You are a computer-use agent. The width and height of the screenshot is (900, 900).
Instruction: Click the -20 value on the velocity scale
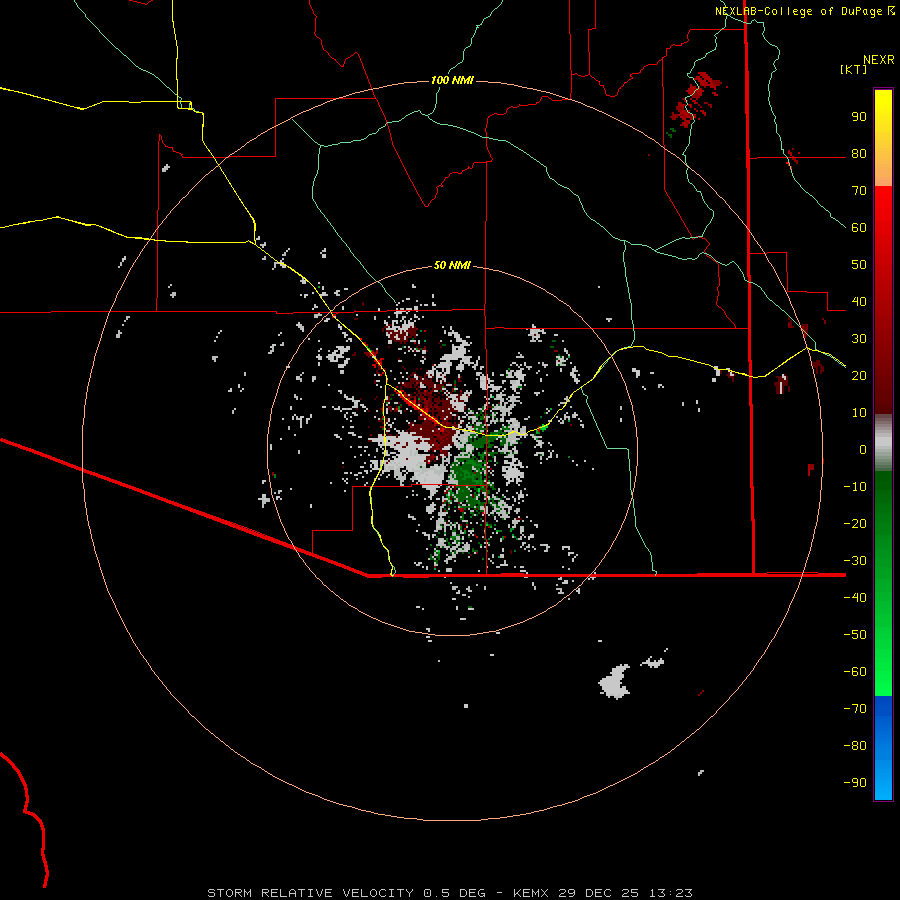click(855, 524)
